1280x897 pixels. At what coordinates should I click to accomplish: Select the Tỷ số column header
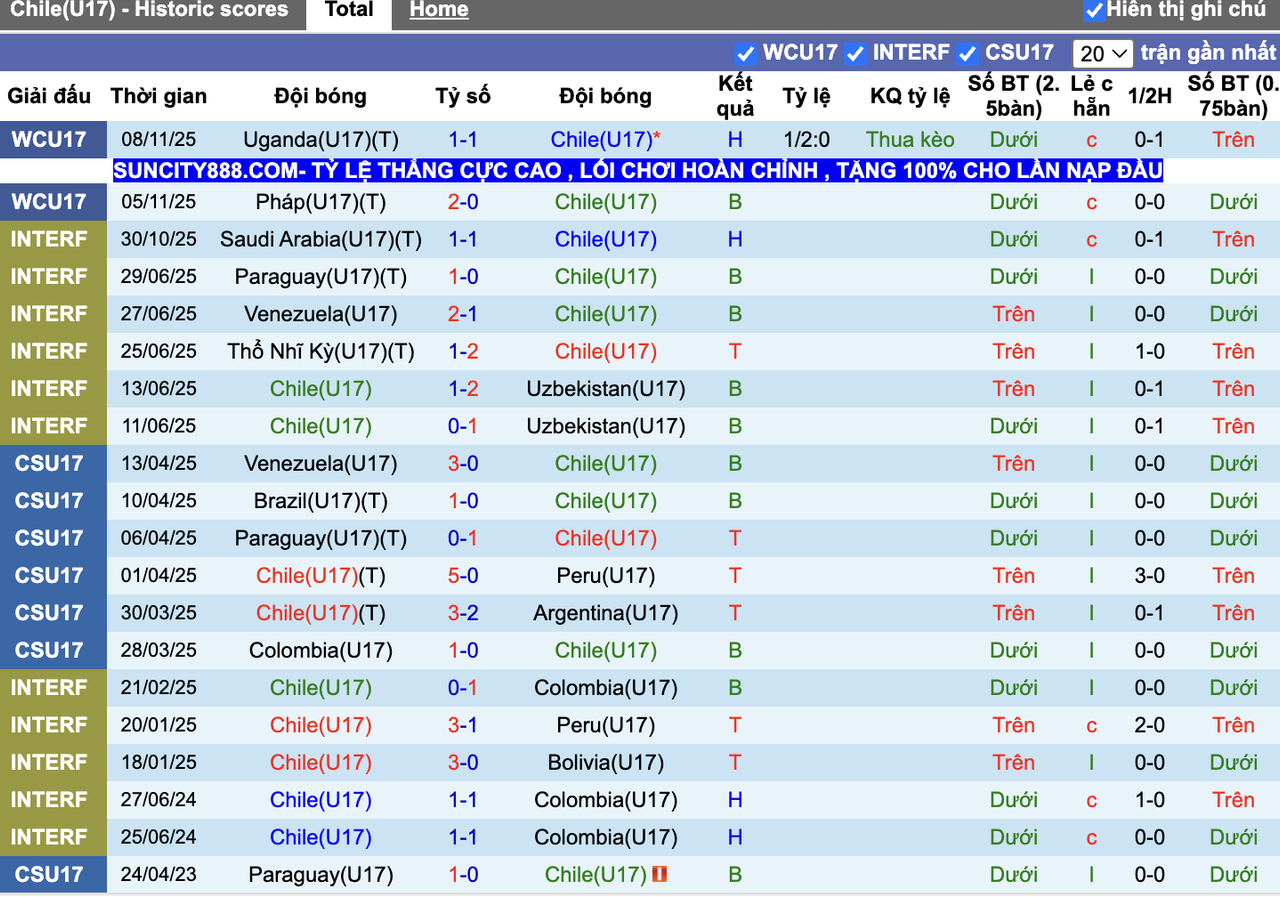coord(463,96)
